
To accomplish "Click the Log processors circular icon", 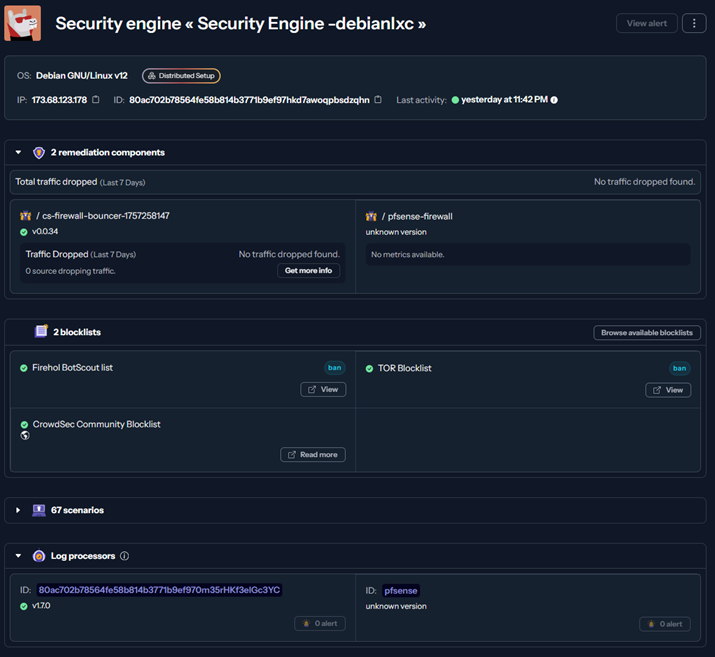I will [39, 556].
